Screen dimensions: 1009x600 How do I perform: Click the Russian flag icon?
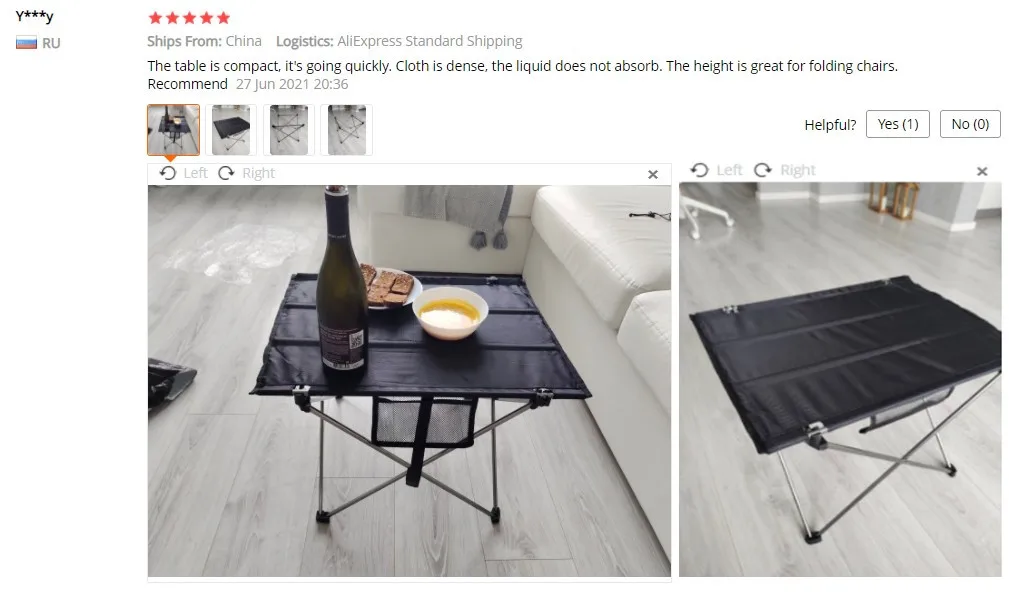click(26, 43)
